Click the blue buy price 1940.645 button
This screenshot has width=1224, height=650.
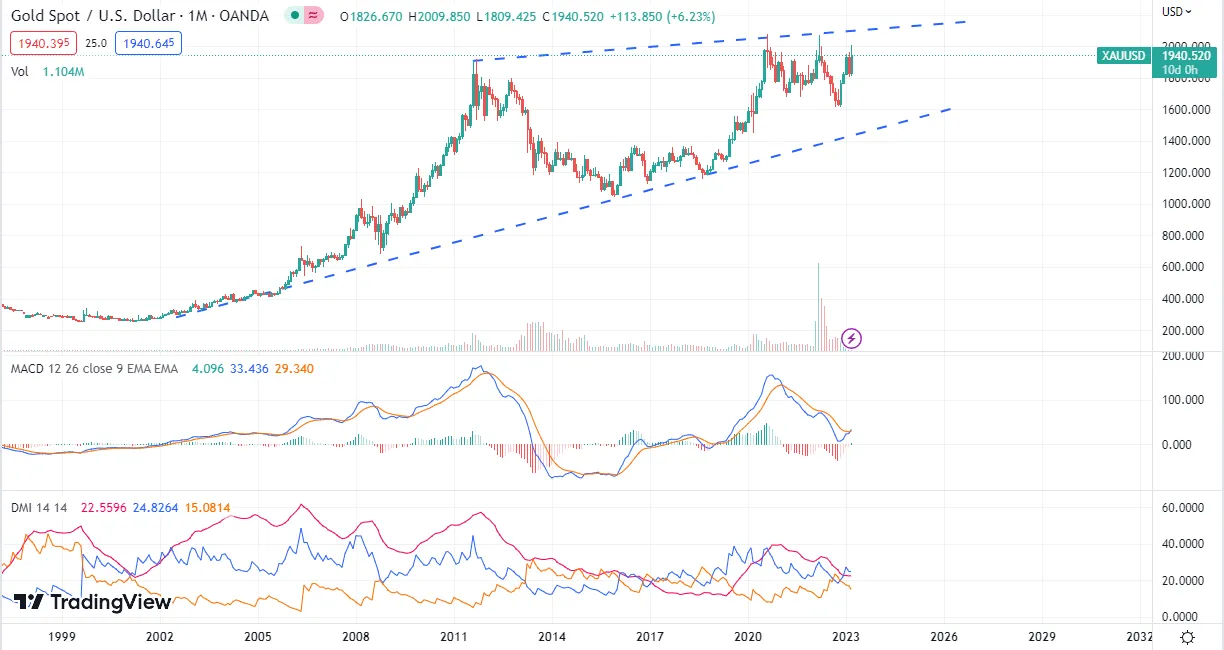click(x=148, y=43)
